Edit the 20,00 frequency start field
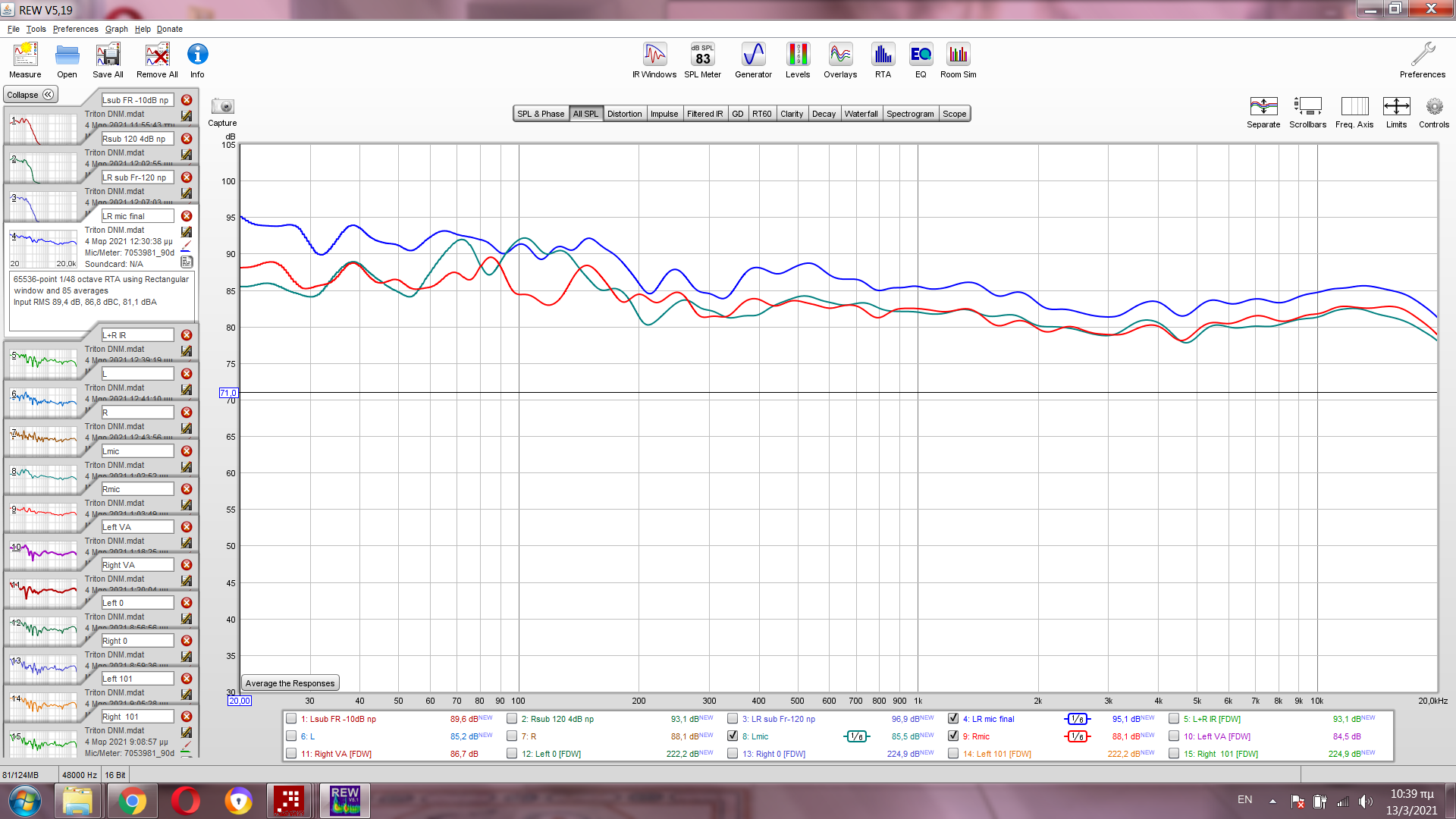1456x819 pixels. (239, 701)
